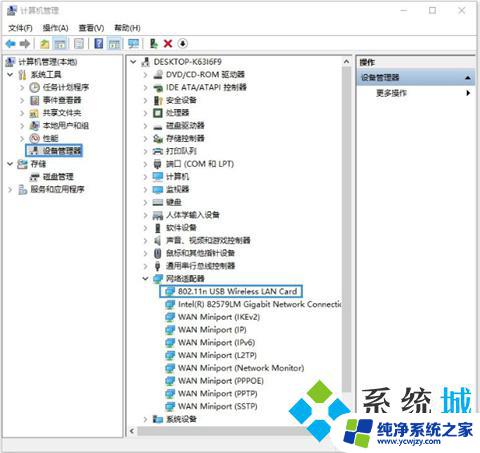Screen dimensions: 480x453
Task: Click the Processors category icon
Action: point(158,113)
